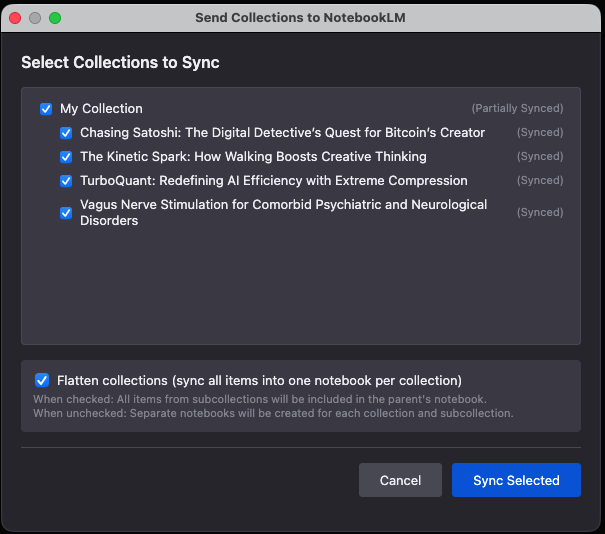Click the 'When unchecked' help text line

[x=273, y=413]
